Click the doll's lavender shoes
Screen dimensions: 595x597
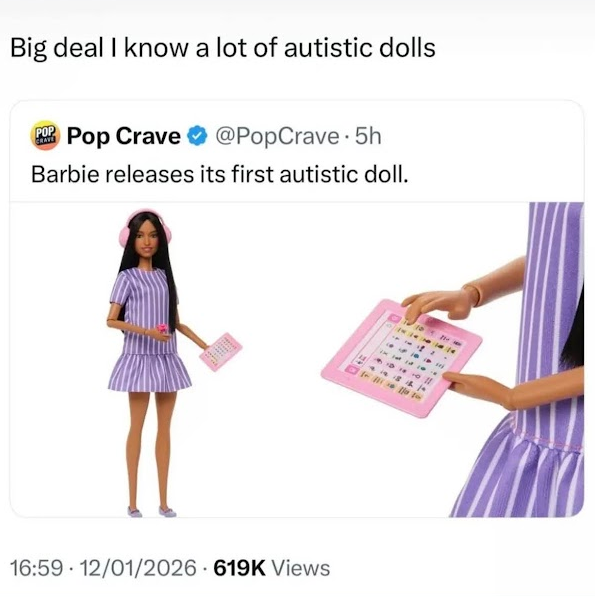[x=152, y=511]
